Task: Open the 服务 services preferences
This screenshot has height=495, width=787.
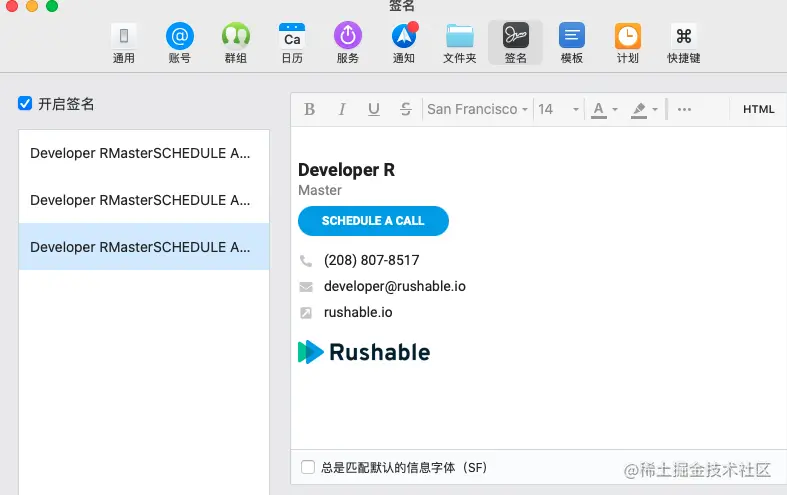Action: pyautogui.click(x=348, y=43)
